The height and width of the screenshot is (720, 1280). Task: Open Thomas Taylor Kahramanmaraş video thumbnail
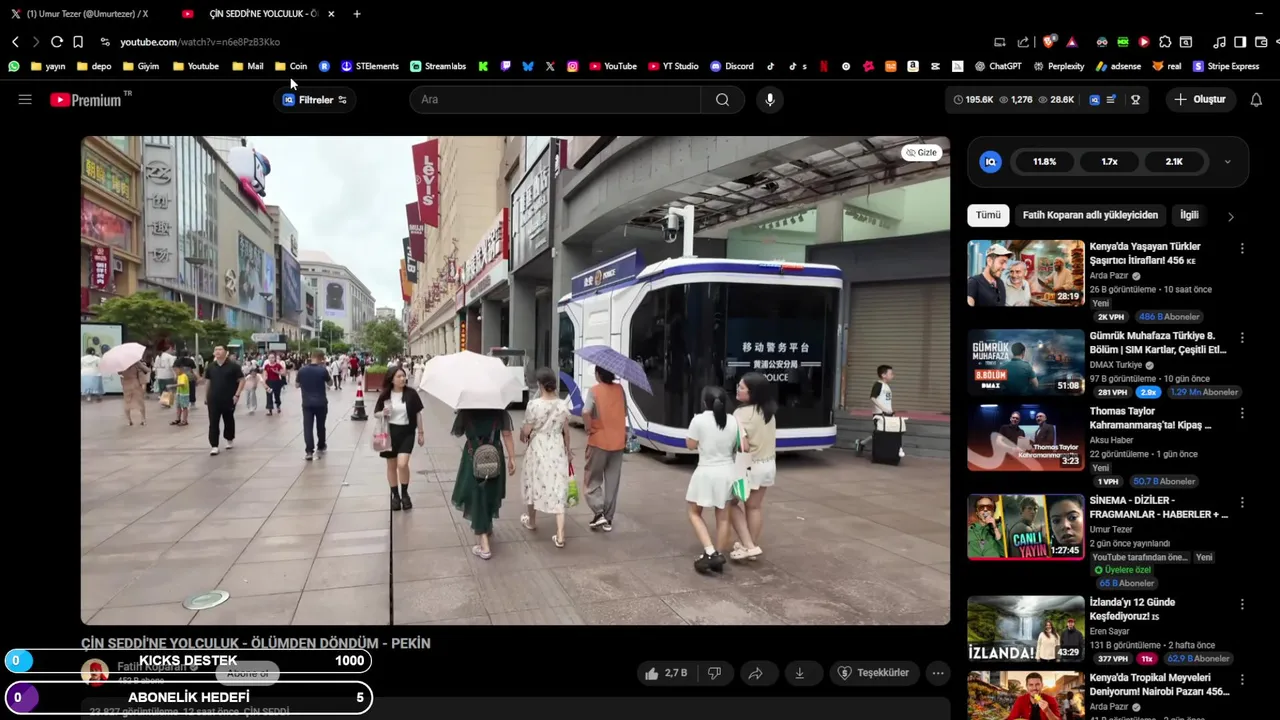click(x=1025, y=437)
